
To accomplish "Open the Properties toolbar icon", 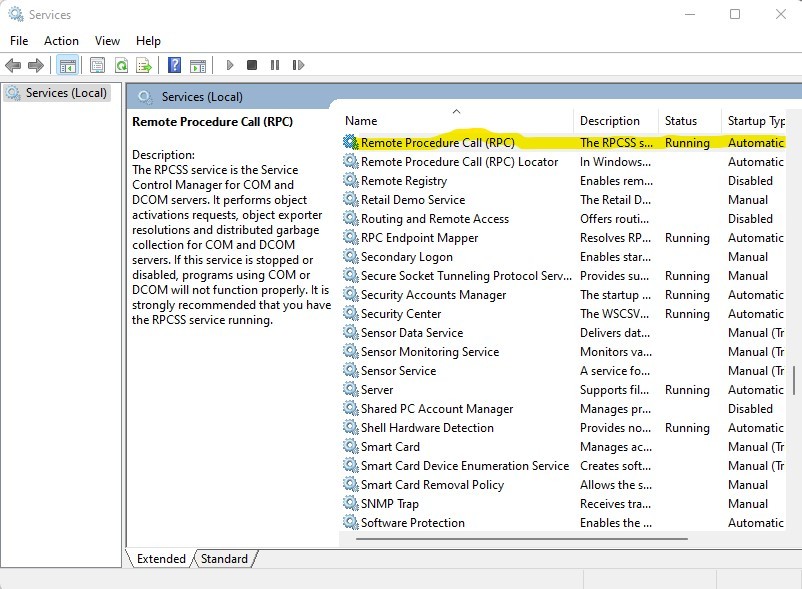I will tap(97, 65).
